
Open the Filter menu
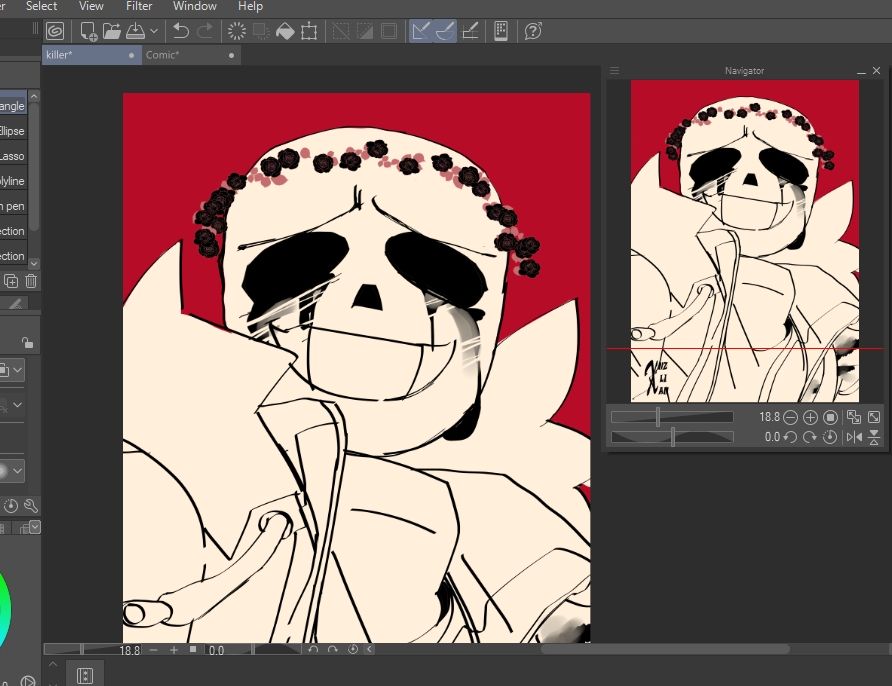pyautogui.click(x=139, y=6)
